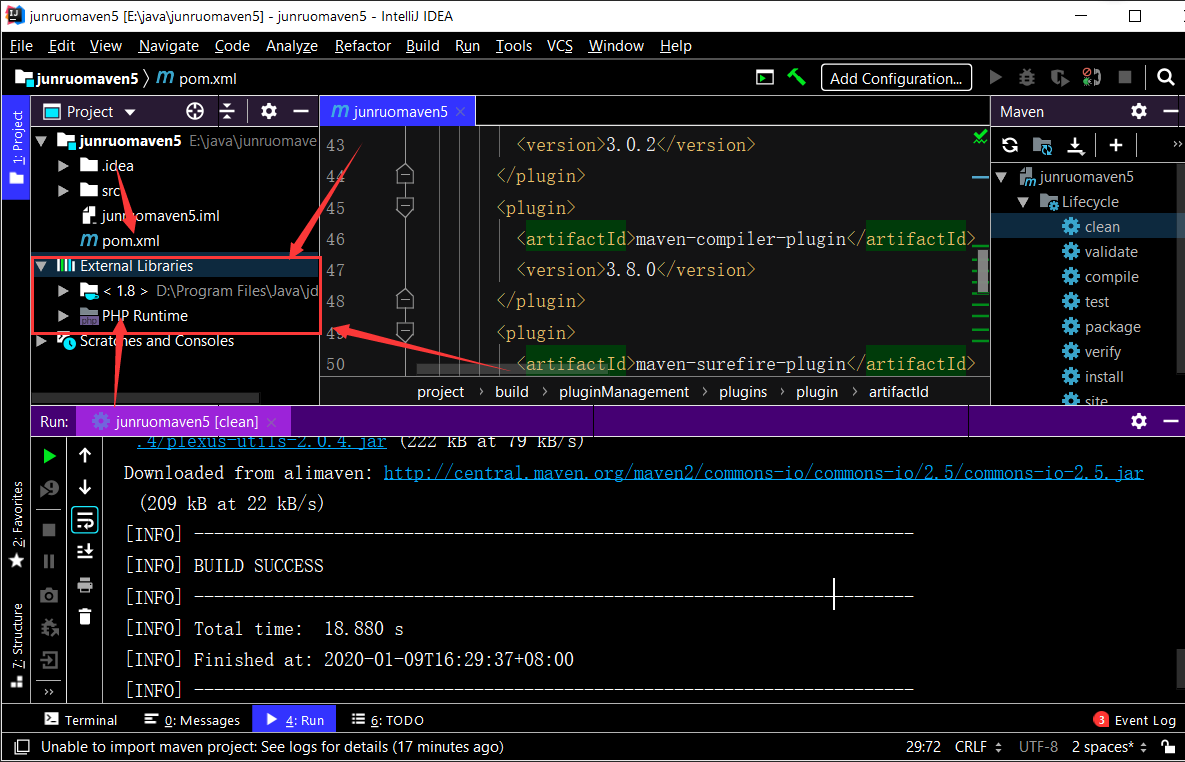Switch to the Terminal tool tab
1185x762 pixels.
tap(81, 720)
